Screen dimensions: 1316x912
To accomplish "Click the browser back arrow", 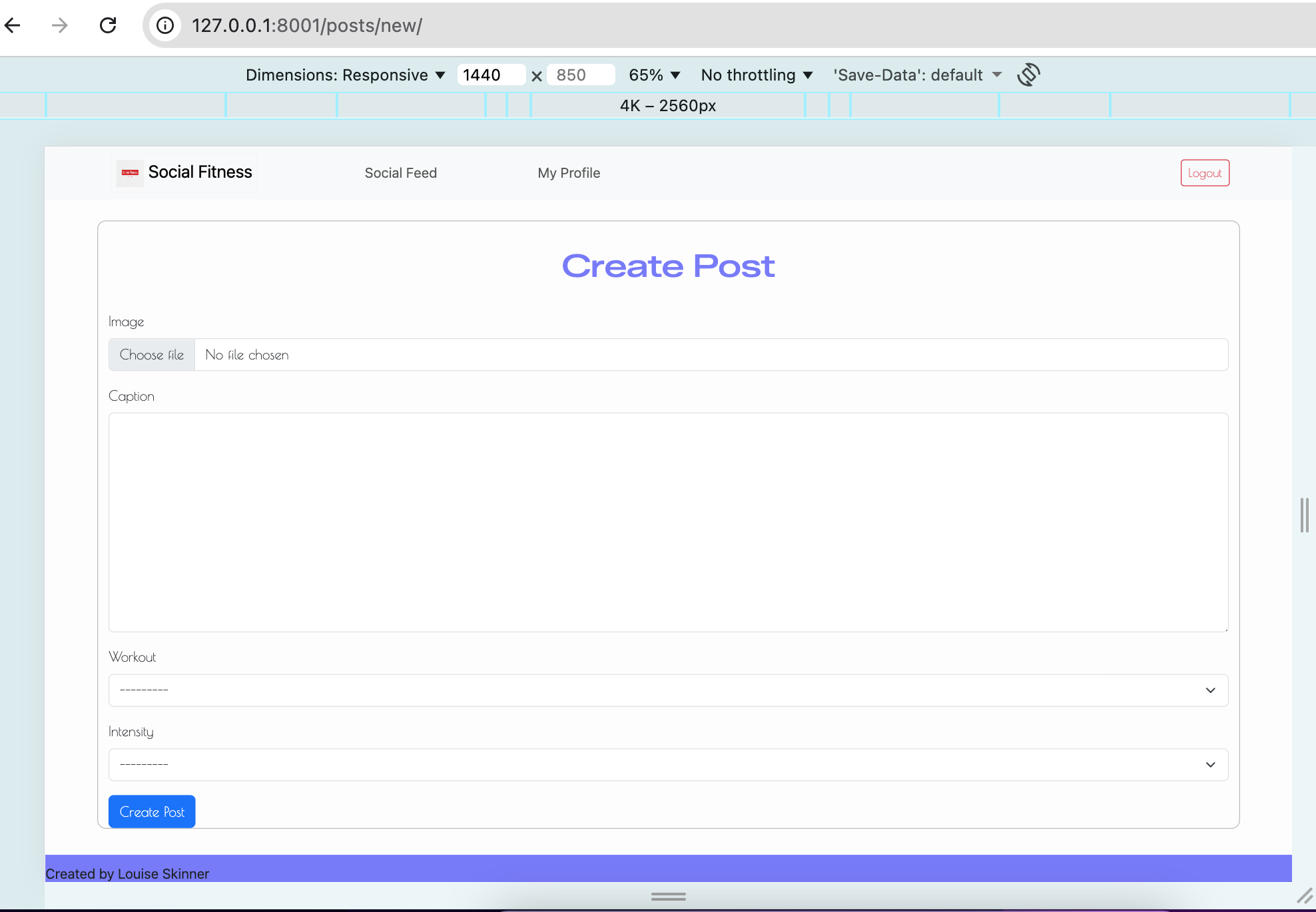I will 13,25.
